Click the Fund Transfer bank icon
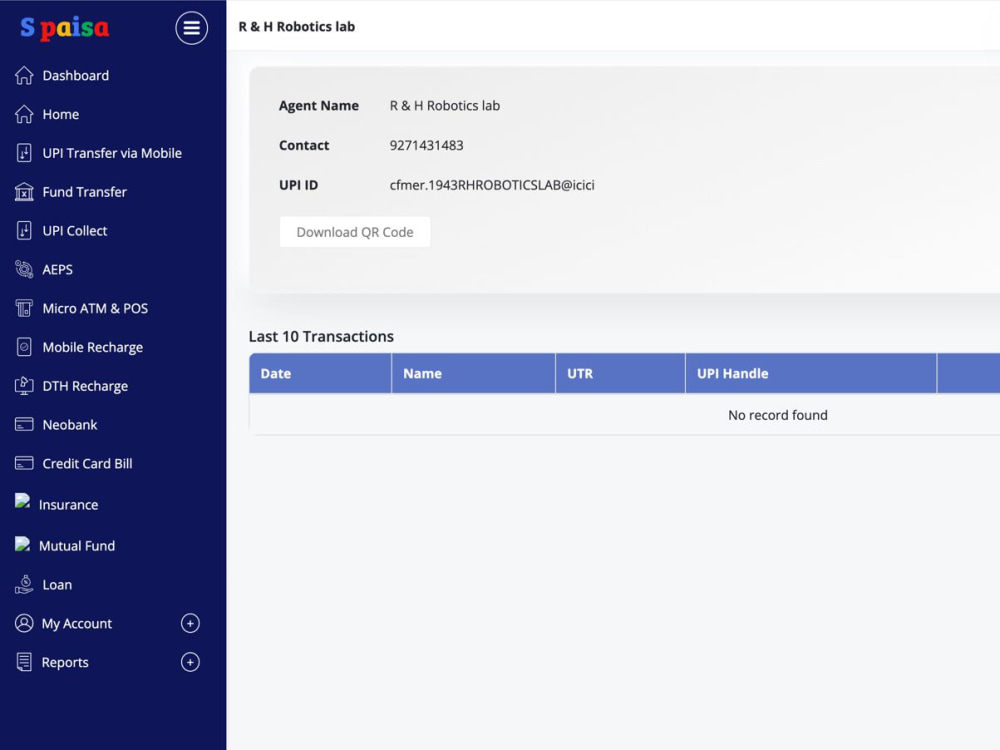This screenshot has width=1000, height=750. click(24, 192)
